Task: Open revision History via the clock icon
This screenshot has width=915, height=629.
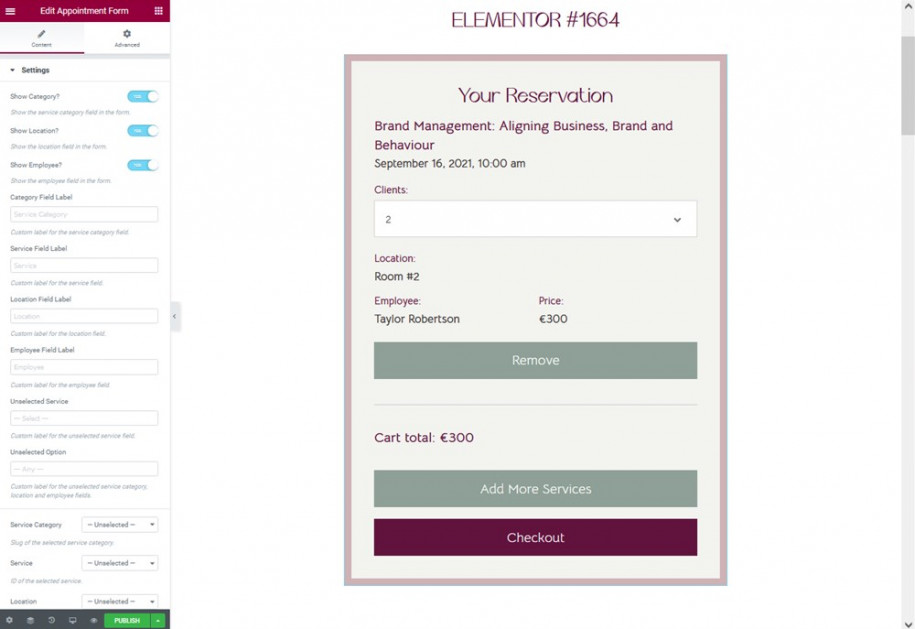Action: [53, 620]
